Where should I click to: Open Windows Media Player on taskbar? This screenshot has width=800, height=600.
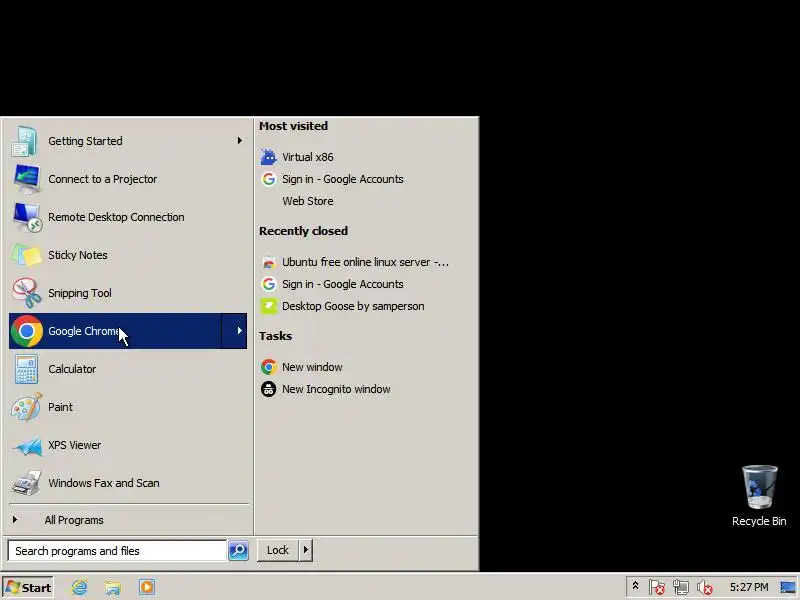[146, 587]
